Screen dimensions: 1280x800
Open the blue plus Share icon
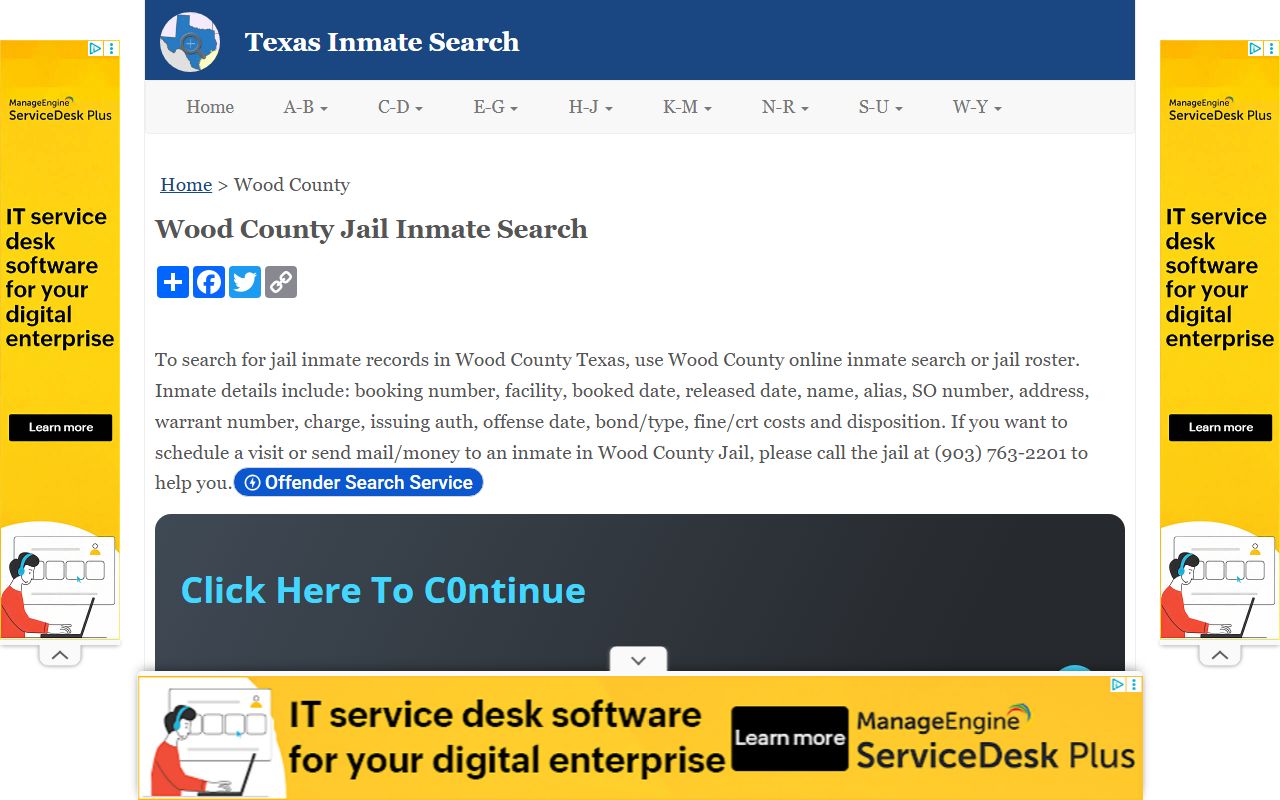tap(173, 282)
